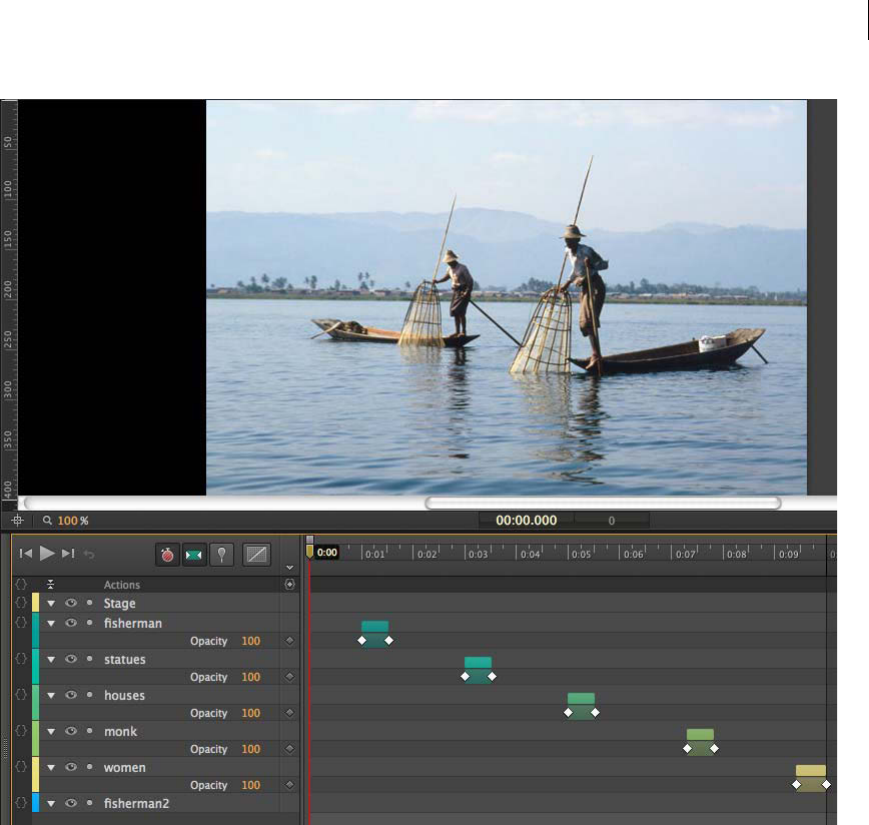Open the Easing options button

pos(257,555)
